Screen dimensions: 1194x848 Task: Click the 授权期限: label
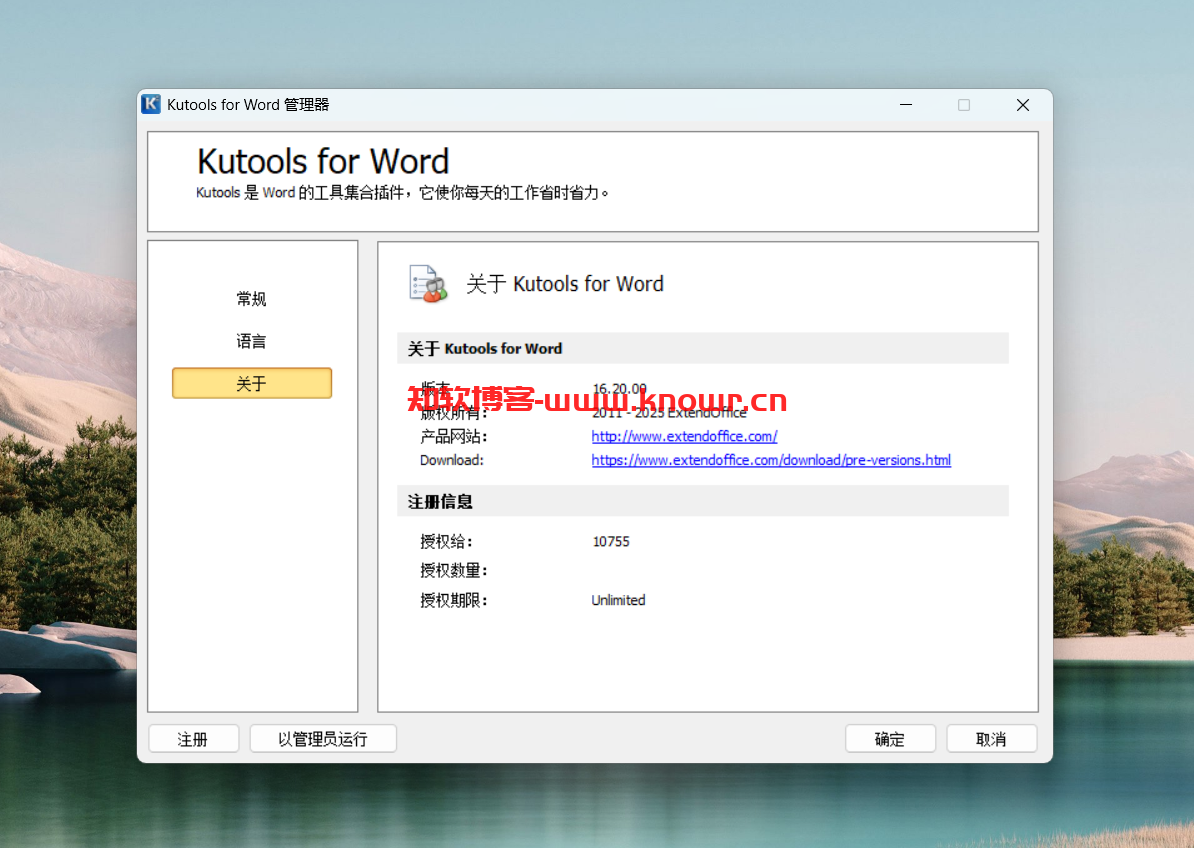click(453, 600)
